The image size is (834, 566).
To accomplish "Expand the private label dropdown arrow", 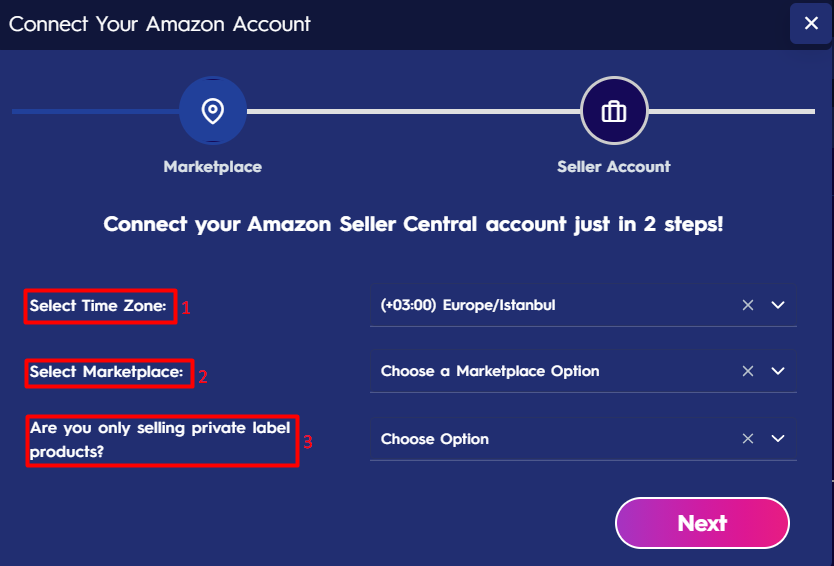I will [778, 438].
